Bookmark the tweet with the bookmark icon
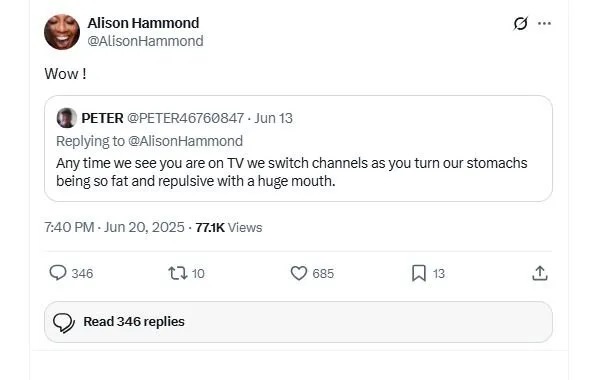The image size is (595, 380). pos(419,273)
